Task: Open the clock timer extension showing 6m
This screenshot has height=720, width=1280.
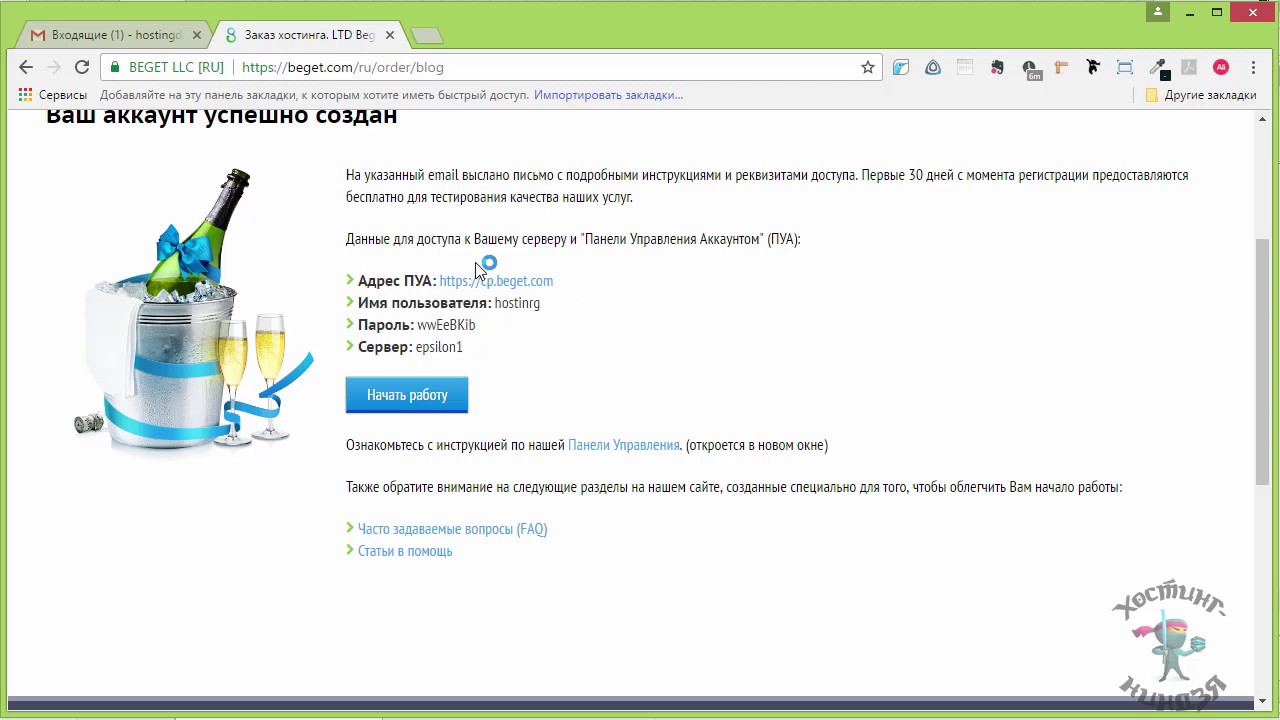Action: point(1030,68)
